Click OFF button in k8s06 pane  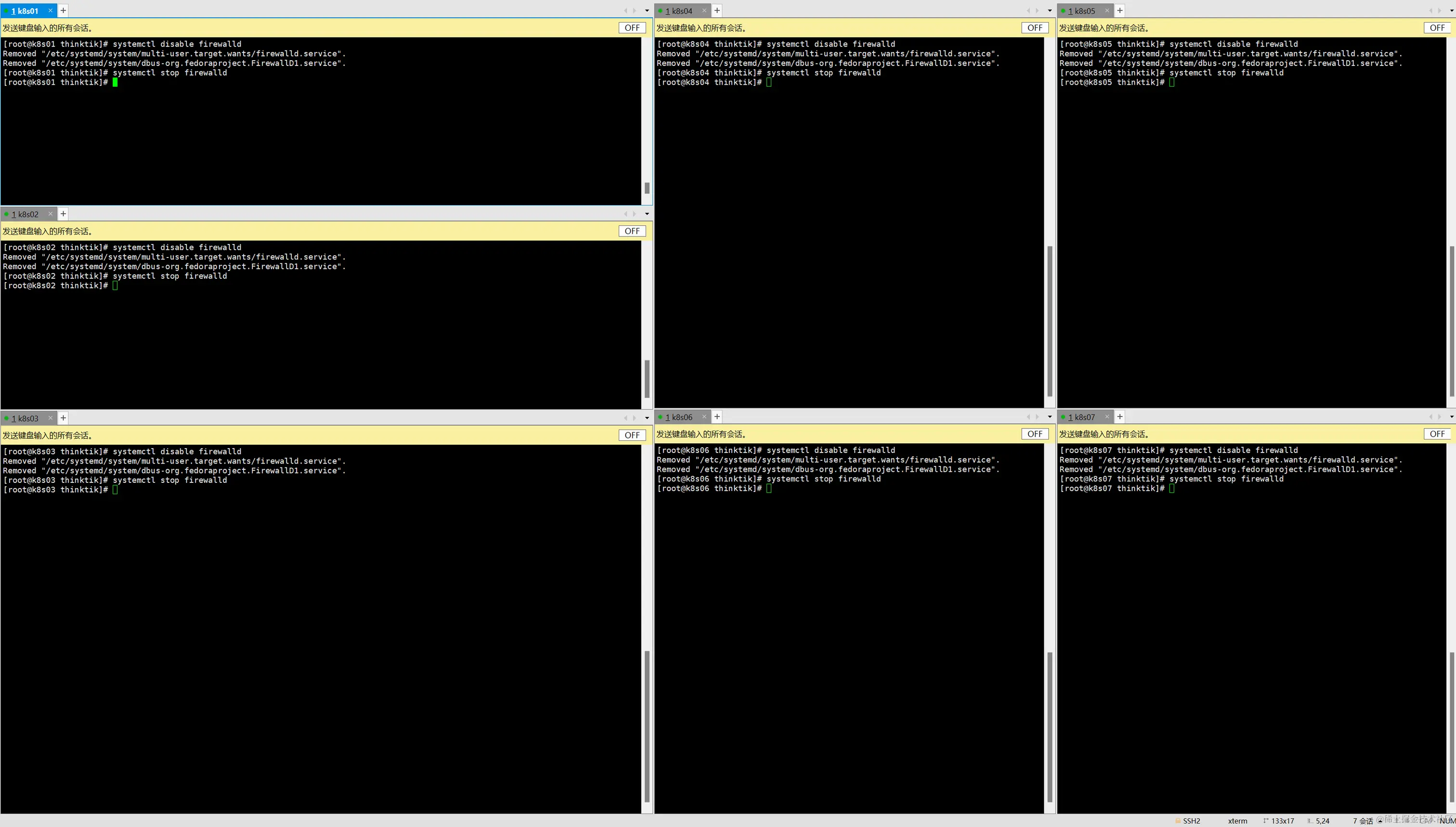pos(1035,434)
